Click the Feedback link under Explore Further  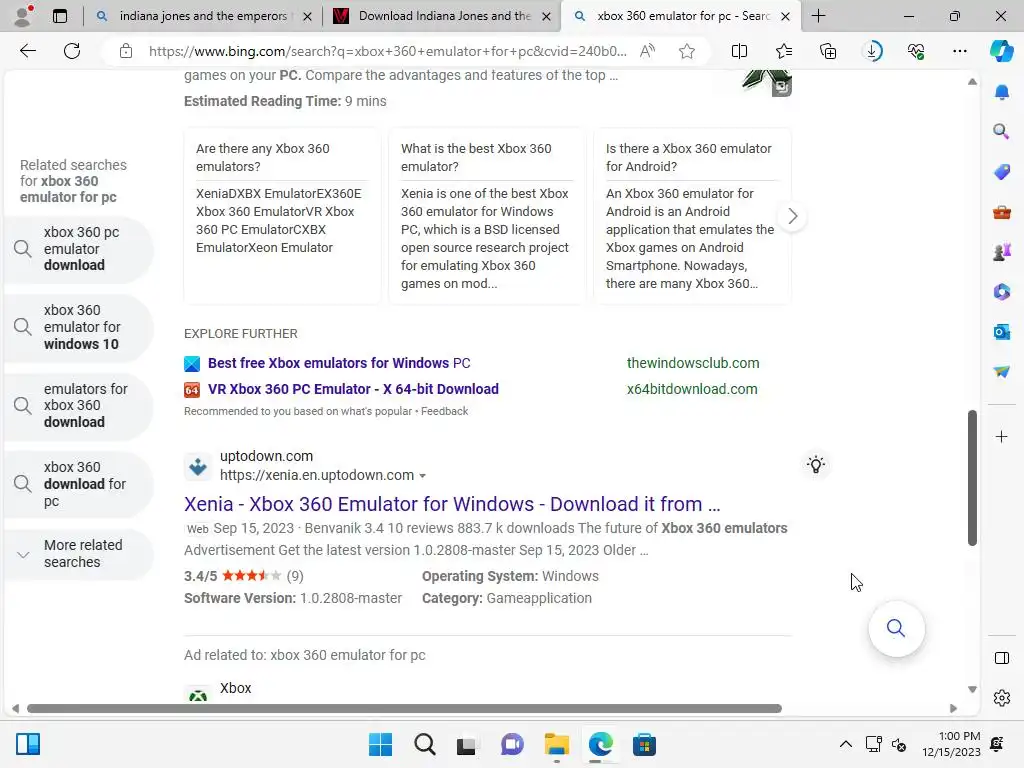444,411
